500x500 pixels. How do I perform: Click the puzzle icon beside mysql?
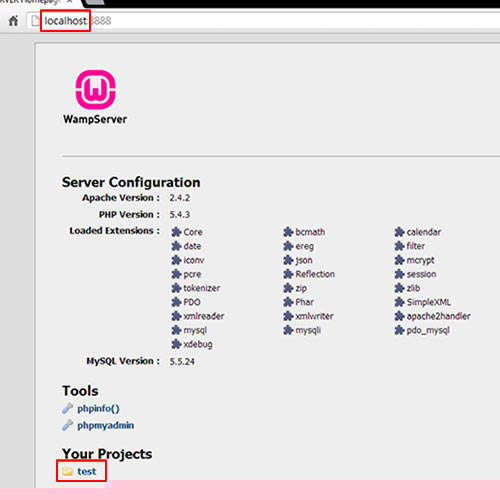[x=176, y=330]
